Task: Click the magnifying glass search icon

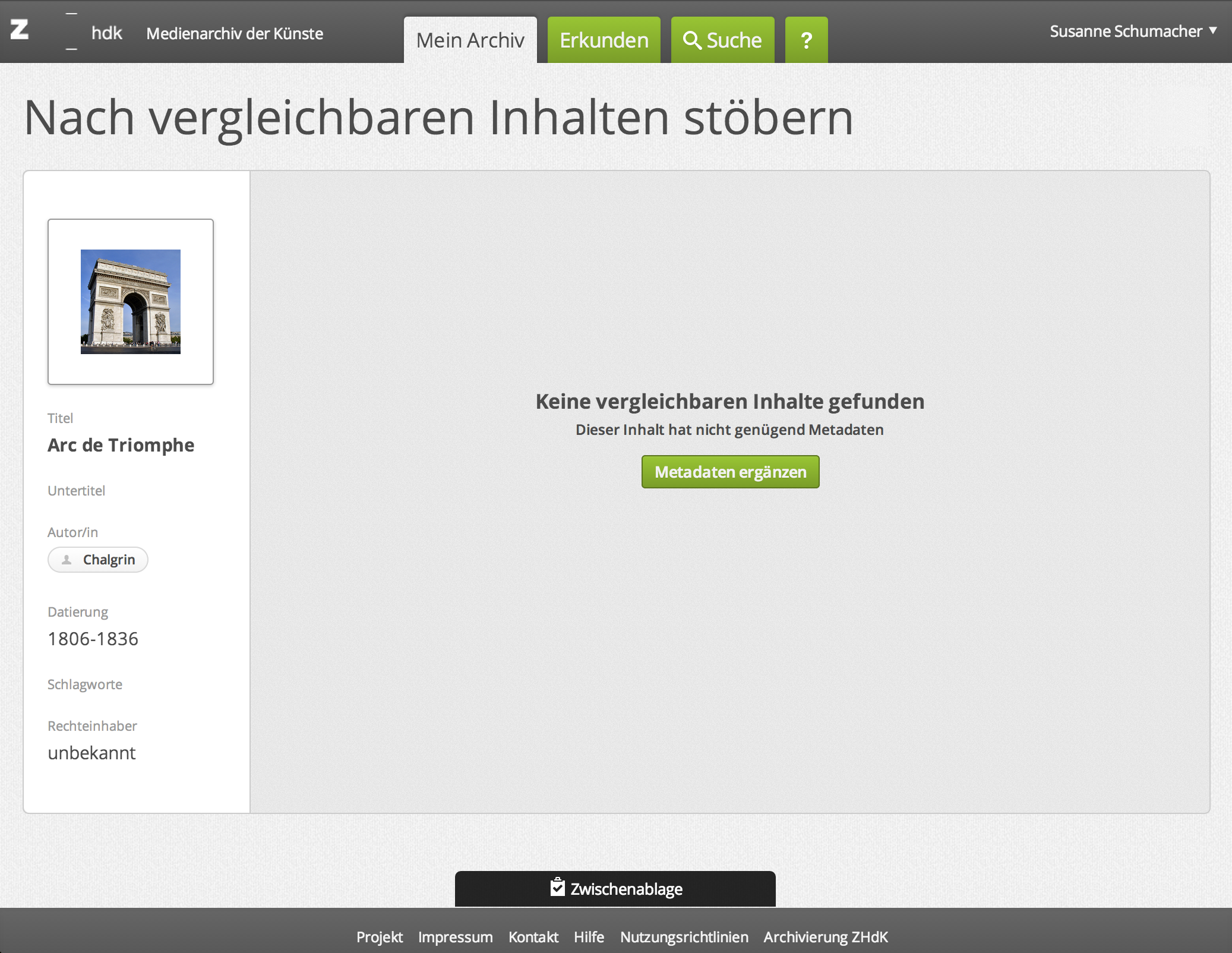Action: [691, 40]
